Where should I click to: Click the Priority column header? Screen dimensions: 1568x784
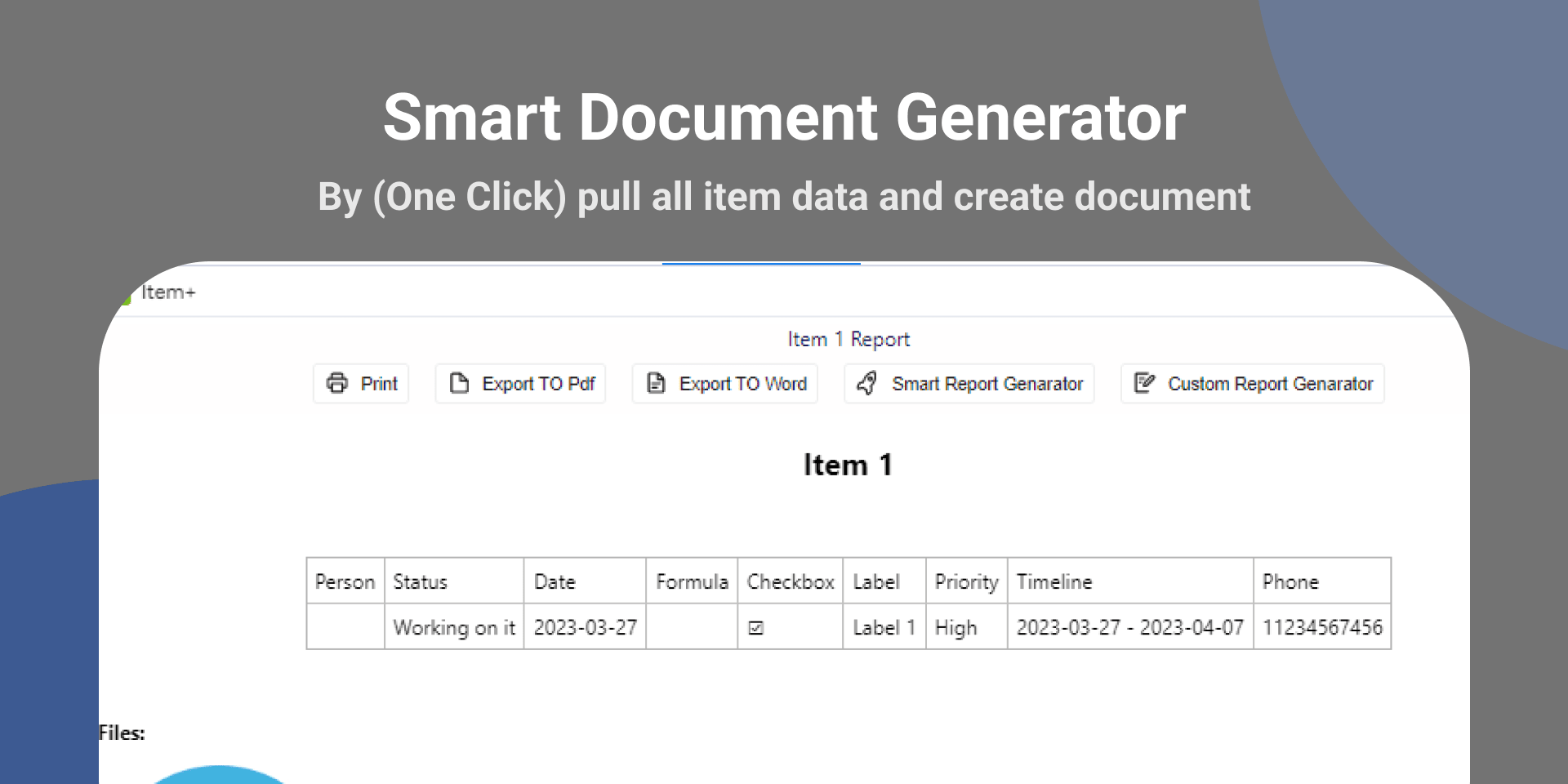coord(967,581)
